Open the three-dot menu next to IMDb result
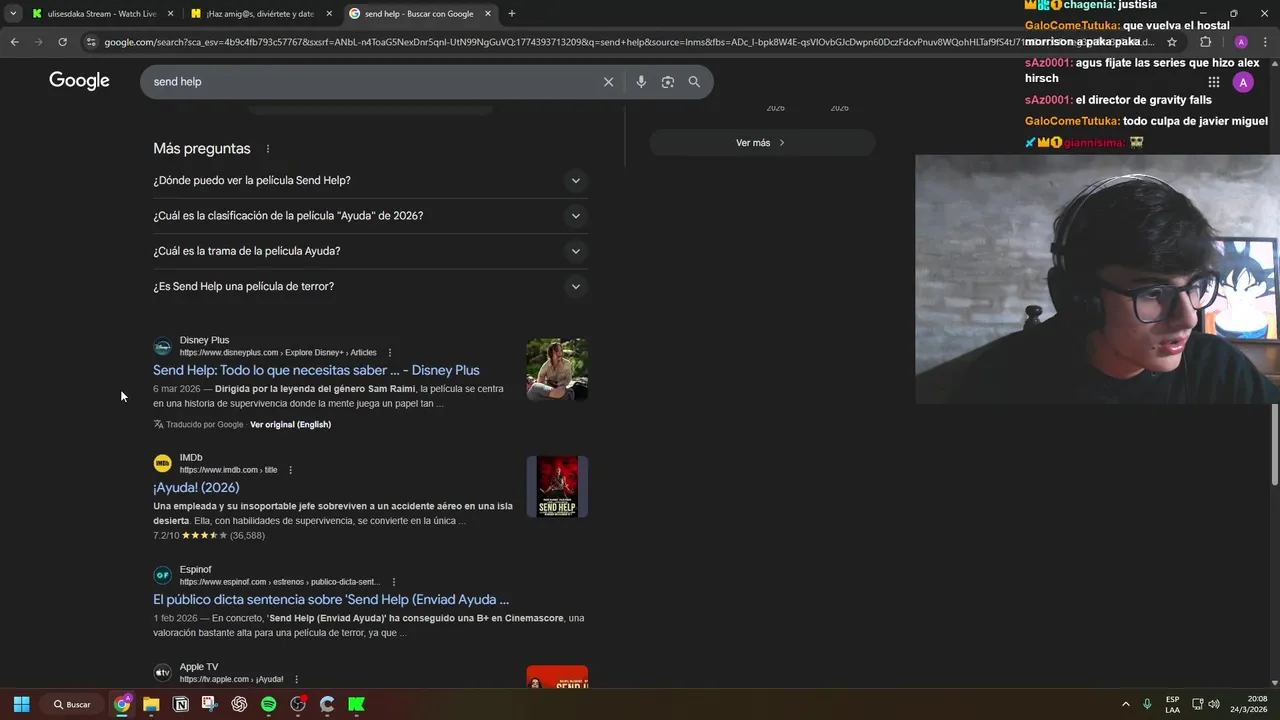 tap(291, 470)
